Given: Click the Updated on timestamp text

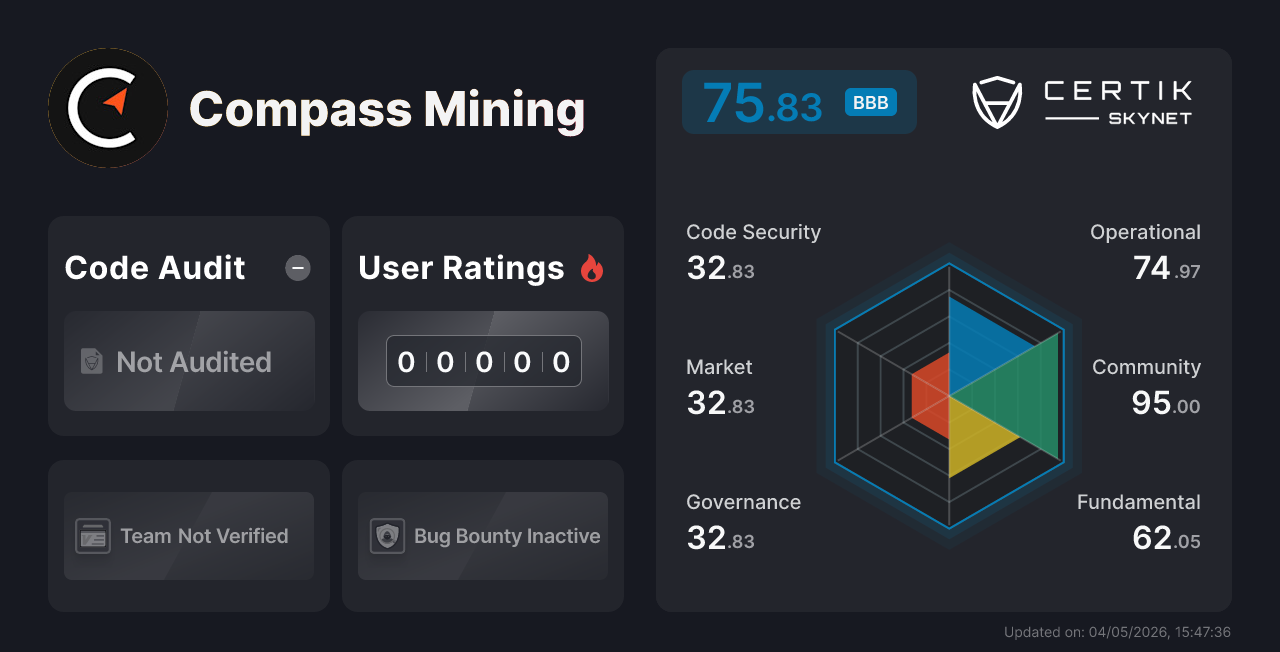Looking at the screenshot, I should [x=1117, y=632].
